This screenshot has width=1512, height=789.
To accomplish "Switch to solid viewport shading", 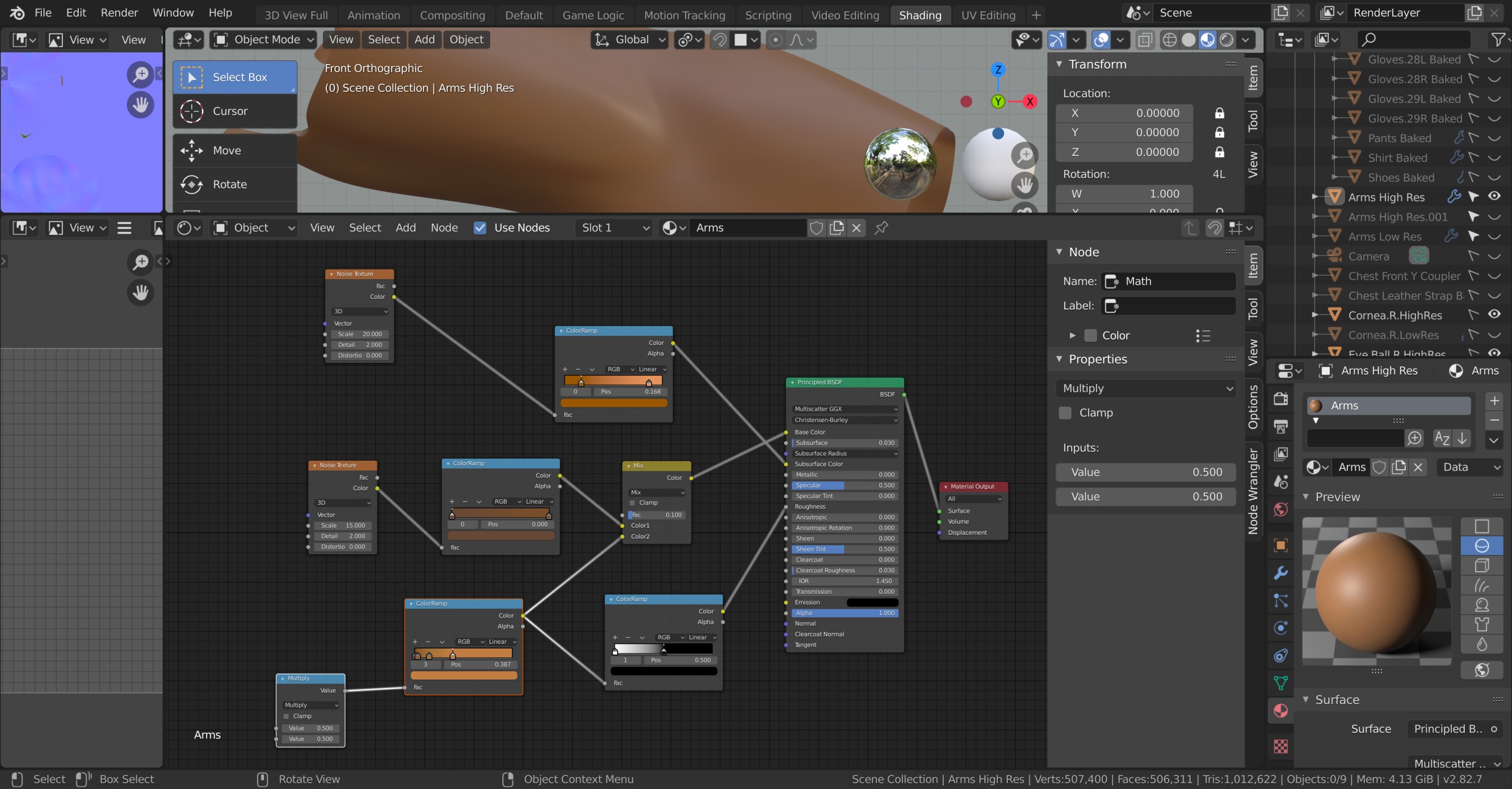I will click(1189, 39).
